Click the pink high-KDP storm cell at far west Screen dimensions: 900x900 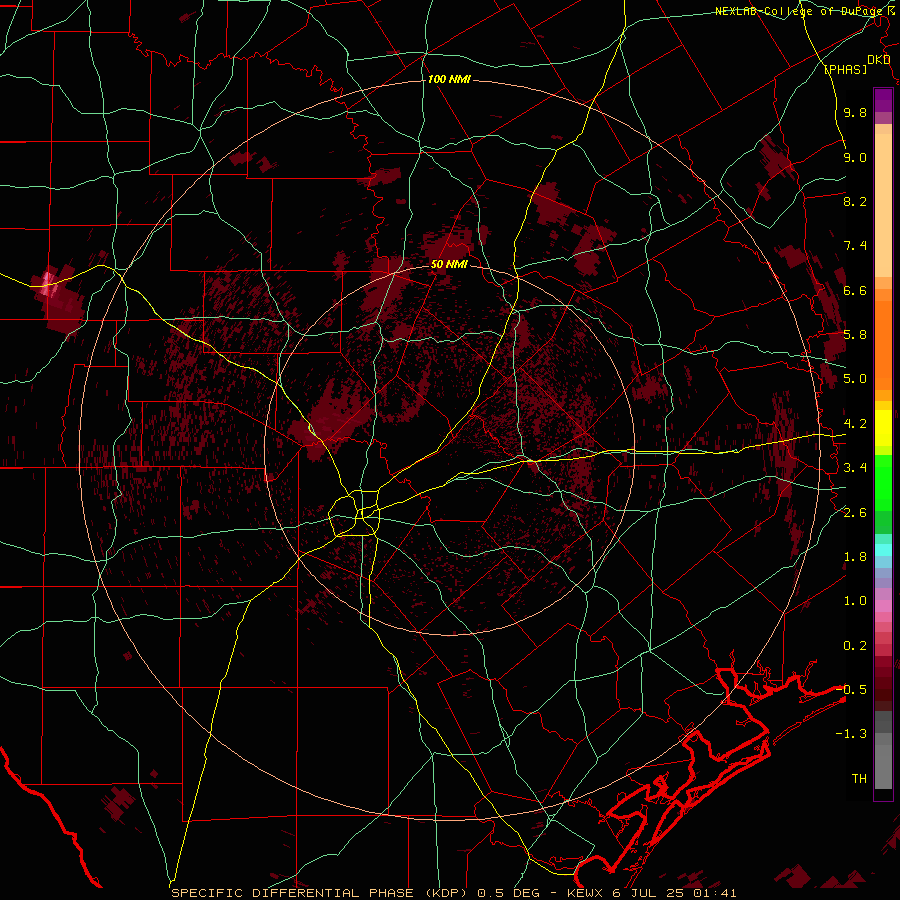[x=48, y=284]
